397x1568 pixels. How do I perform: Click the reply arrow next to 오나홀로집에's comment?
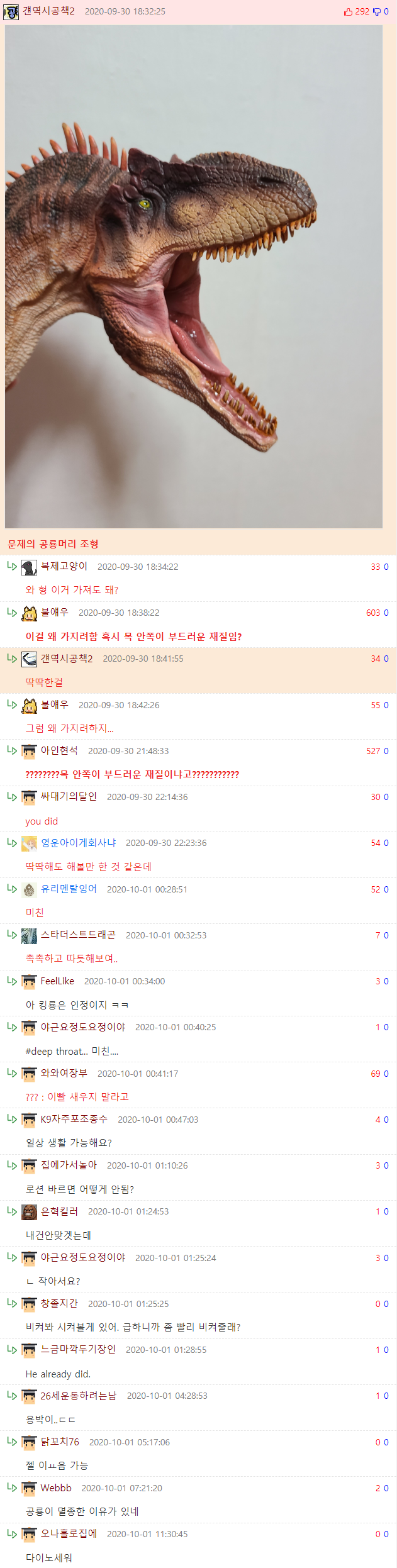12,1533
